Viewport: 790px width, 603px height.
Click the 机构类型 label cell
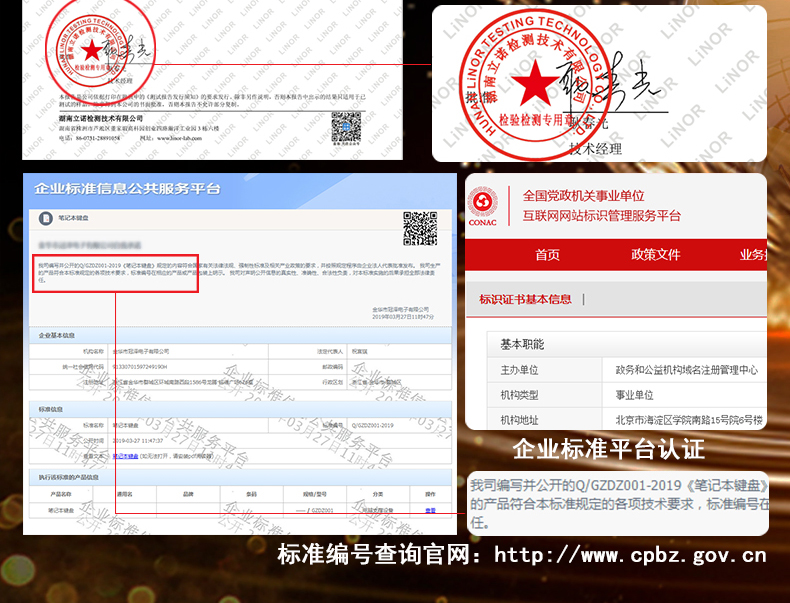(x=545, y=394)
